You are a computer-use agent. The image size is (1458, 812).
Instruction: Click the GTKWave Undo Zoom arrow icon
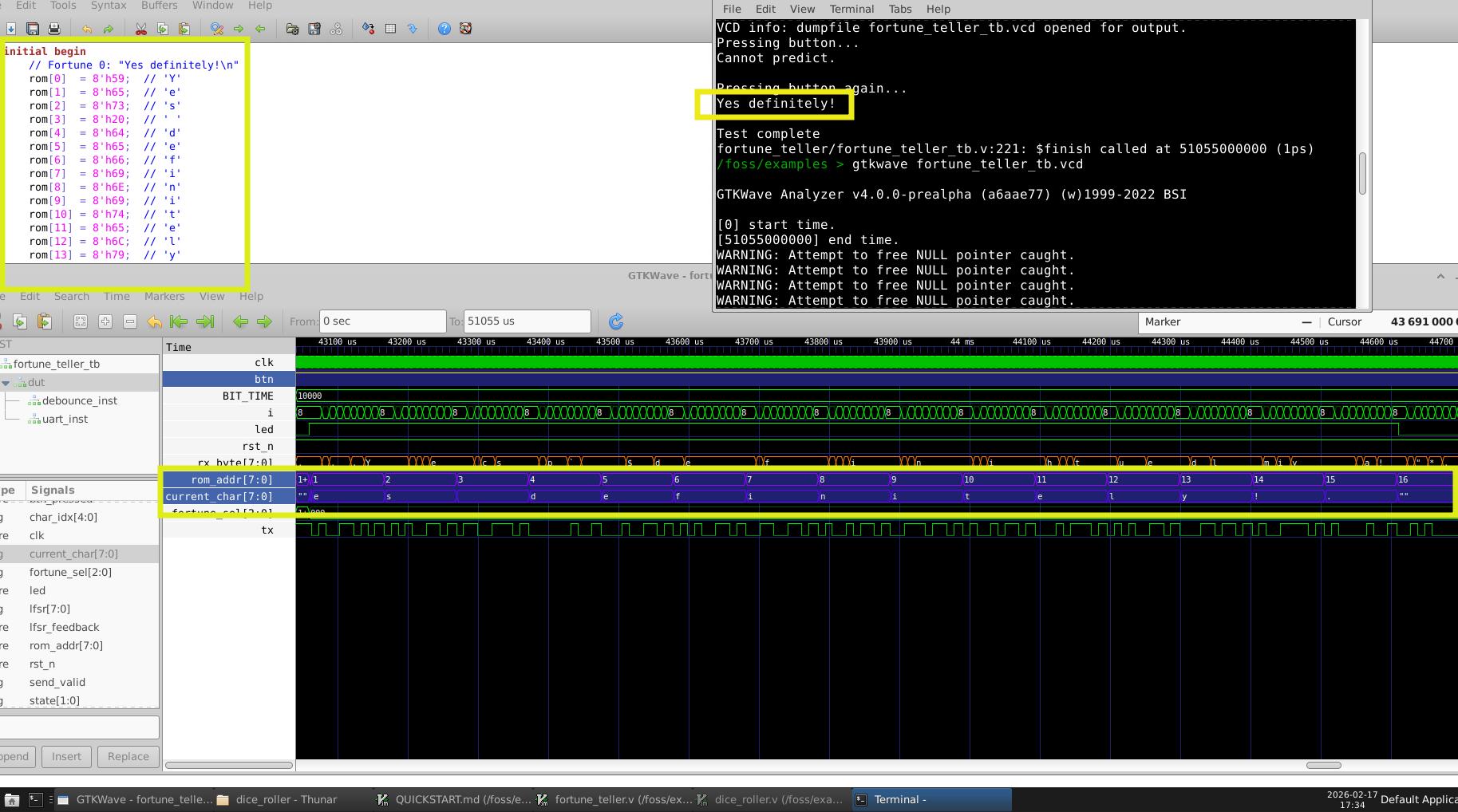(154, 321)
